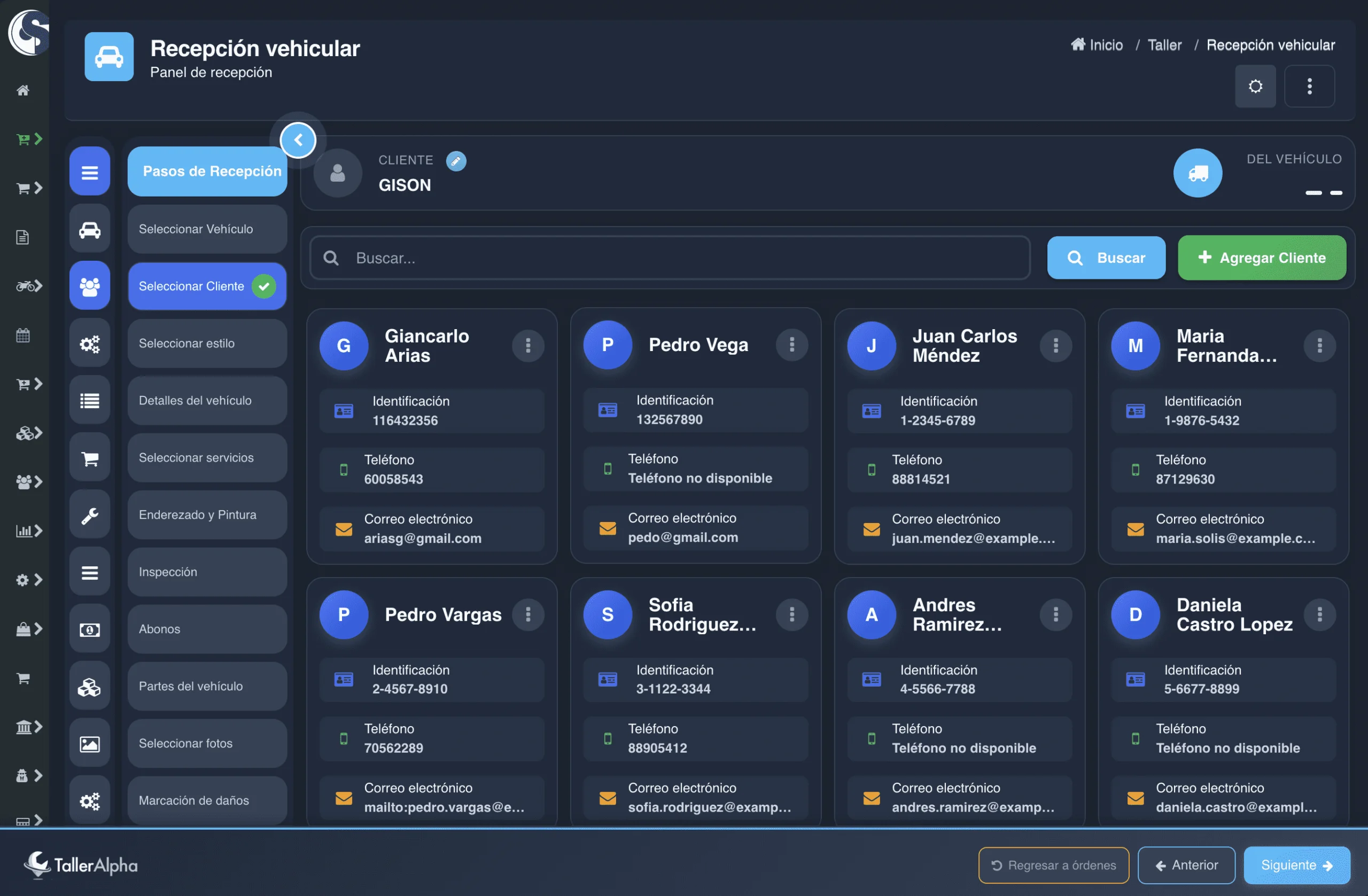Expand the three-dot menu on Pedro Vega's card

click(792, 345)
